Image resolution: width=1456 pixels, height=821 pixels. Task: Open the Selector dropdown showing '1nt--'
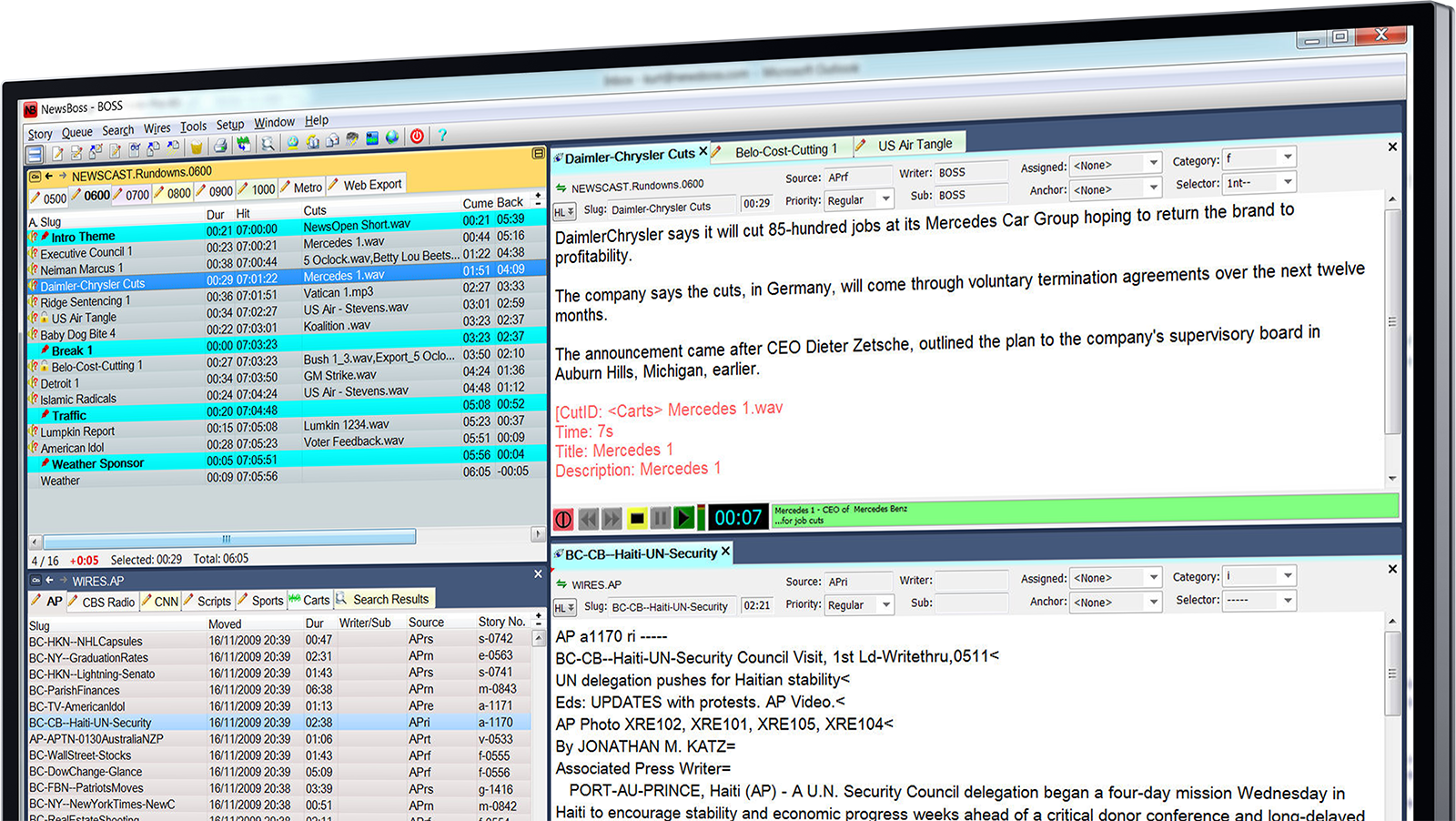coord(1287,182)
